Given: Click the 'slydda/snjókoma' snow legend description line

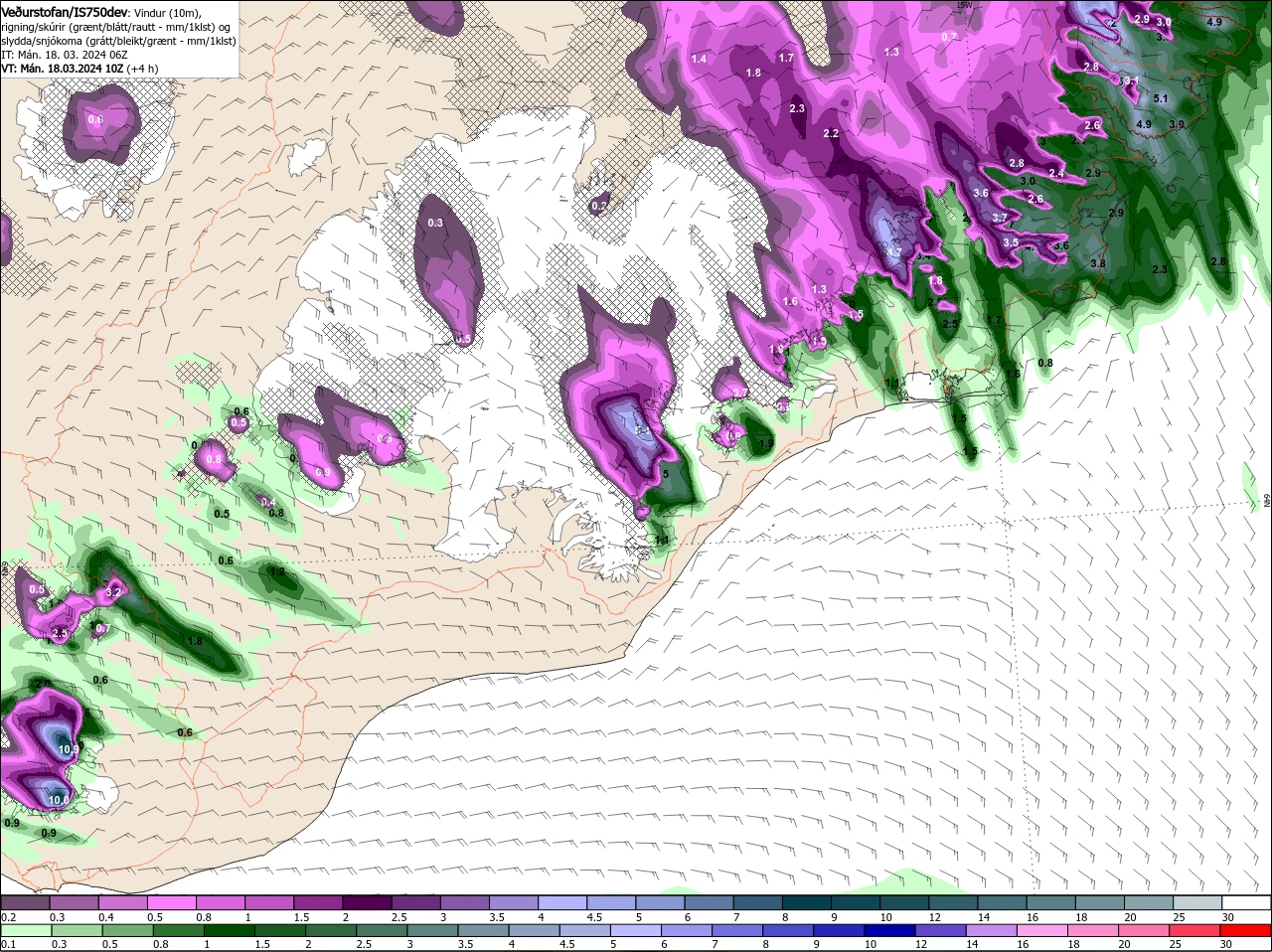Looking at the screenshot, I should coord(118,41).
